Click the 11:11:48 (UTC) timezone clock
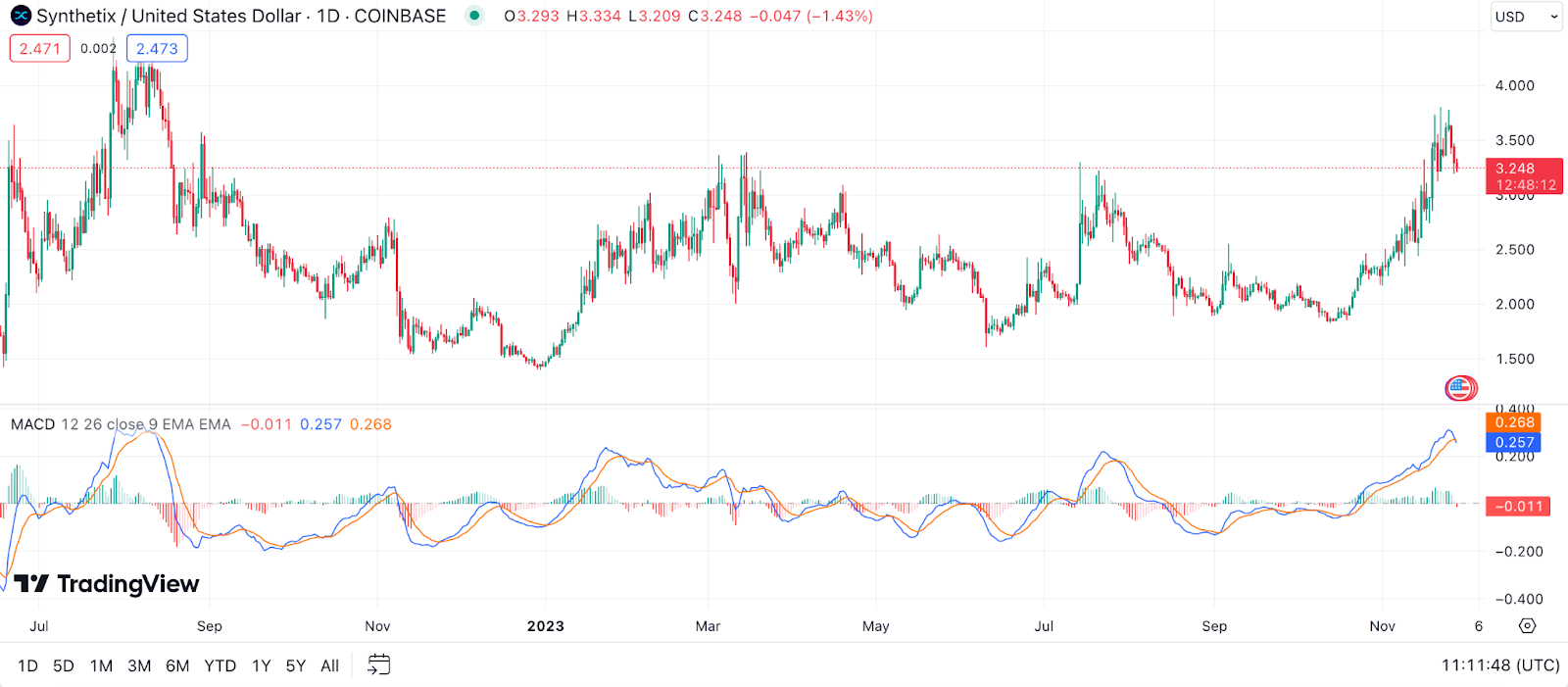Viewport: 1568px width, 687px height. (x=1500, y=665)
